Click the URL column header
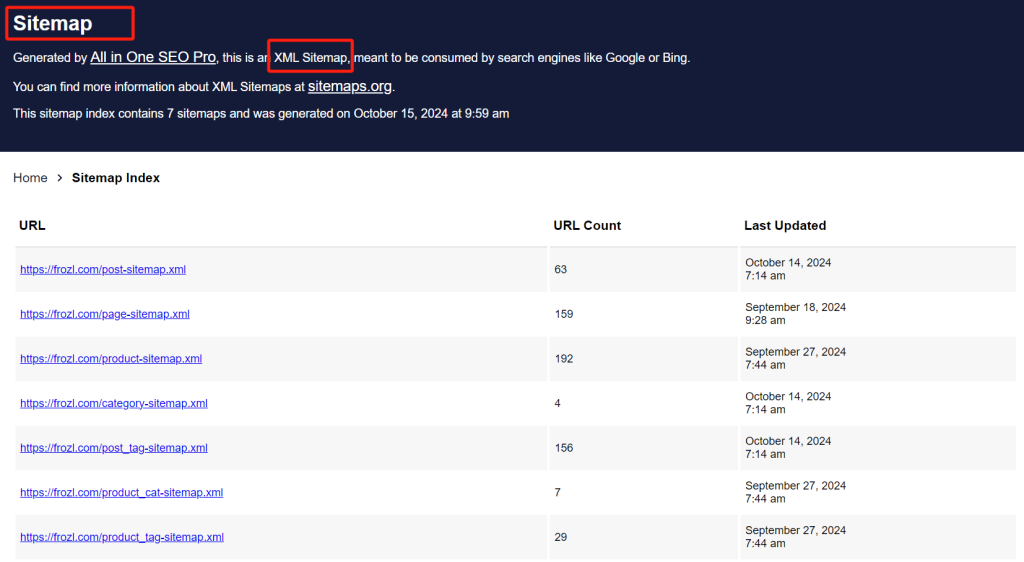Viewport: 1024px width, 562px height. (x=32, y=226)
